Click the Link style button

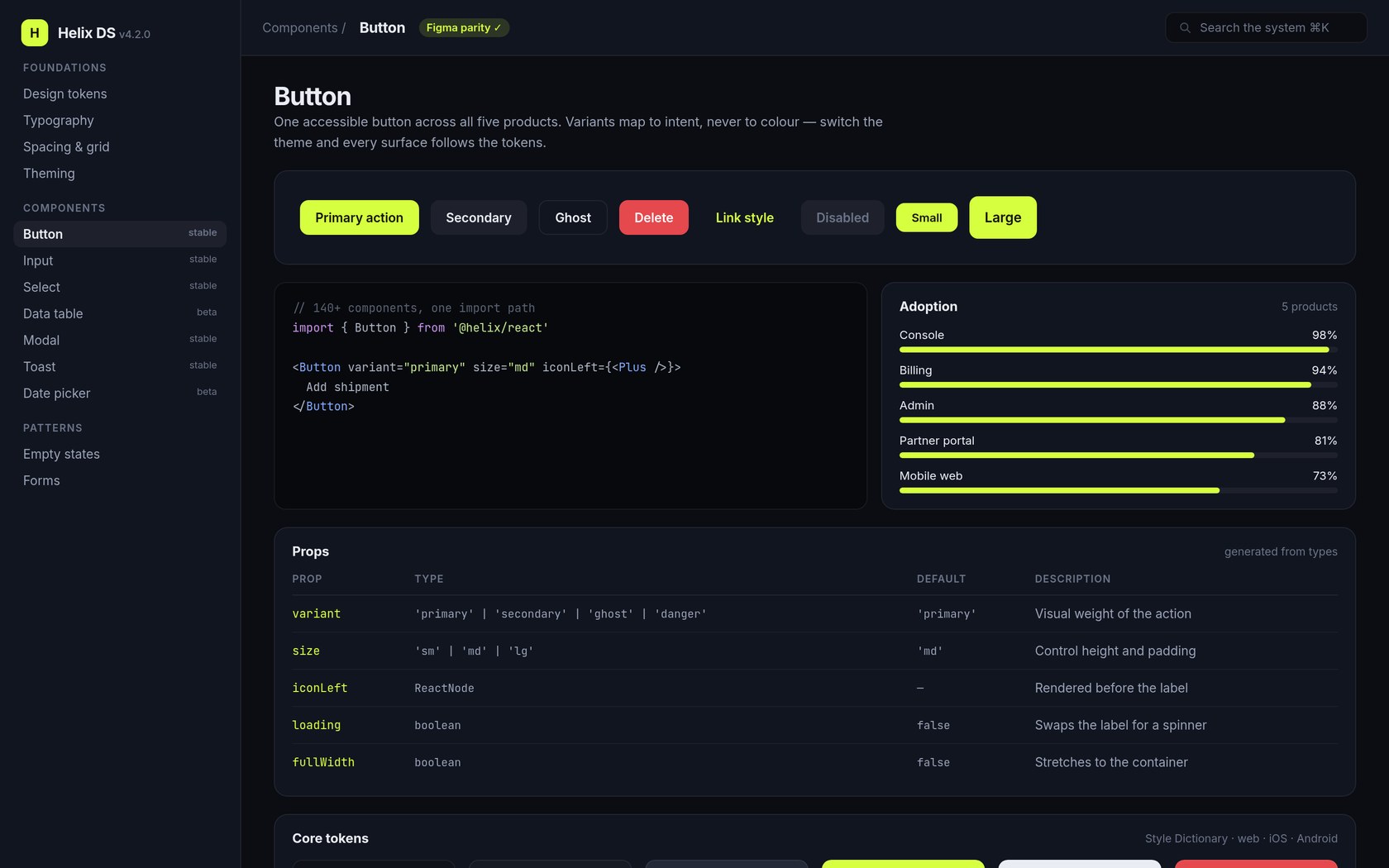[745, 217]
